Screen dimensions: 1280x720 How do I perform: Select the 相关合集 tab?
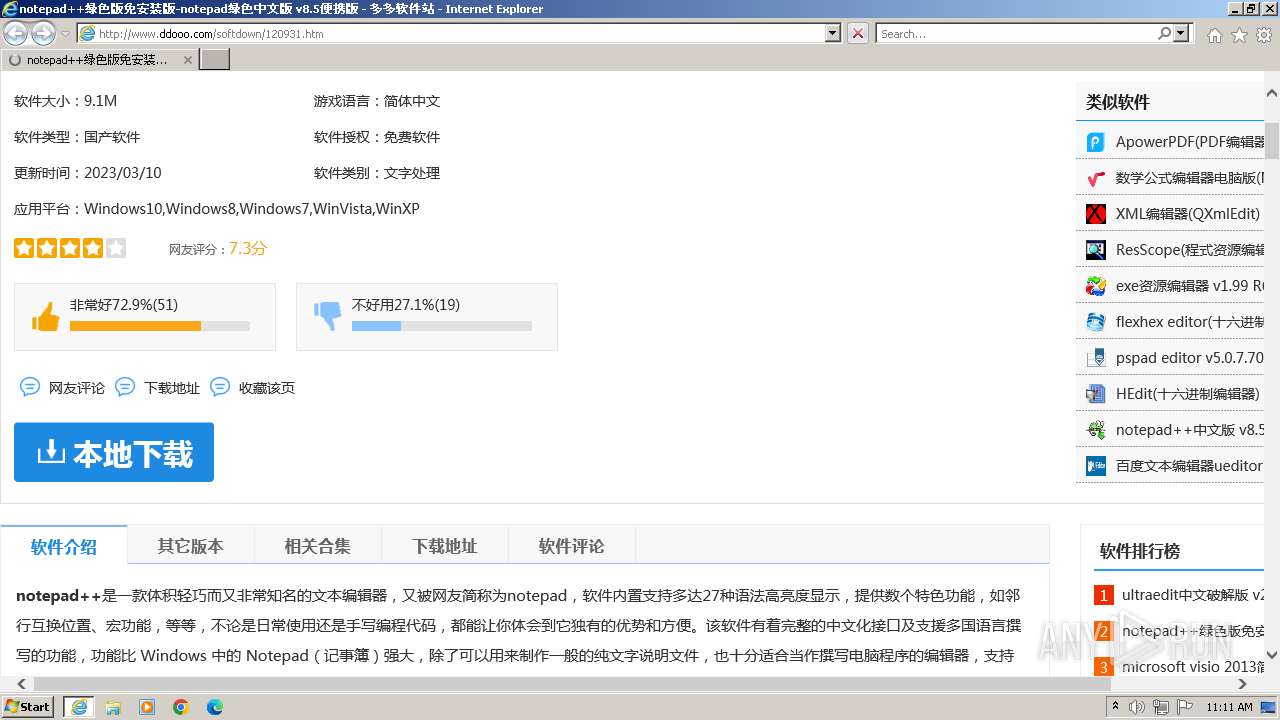point(318,546)
